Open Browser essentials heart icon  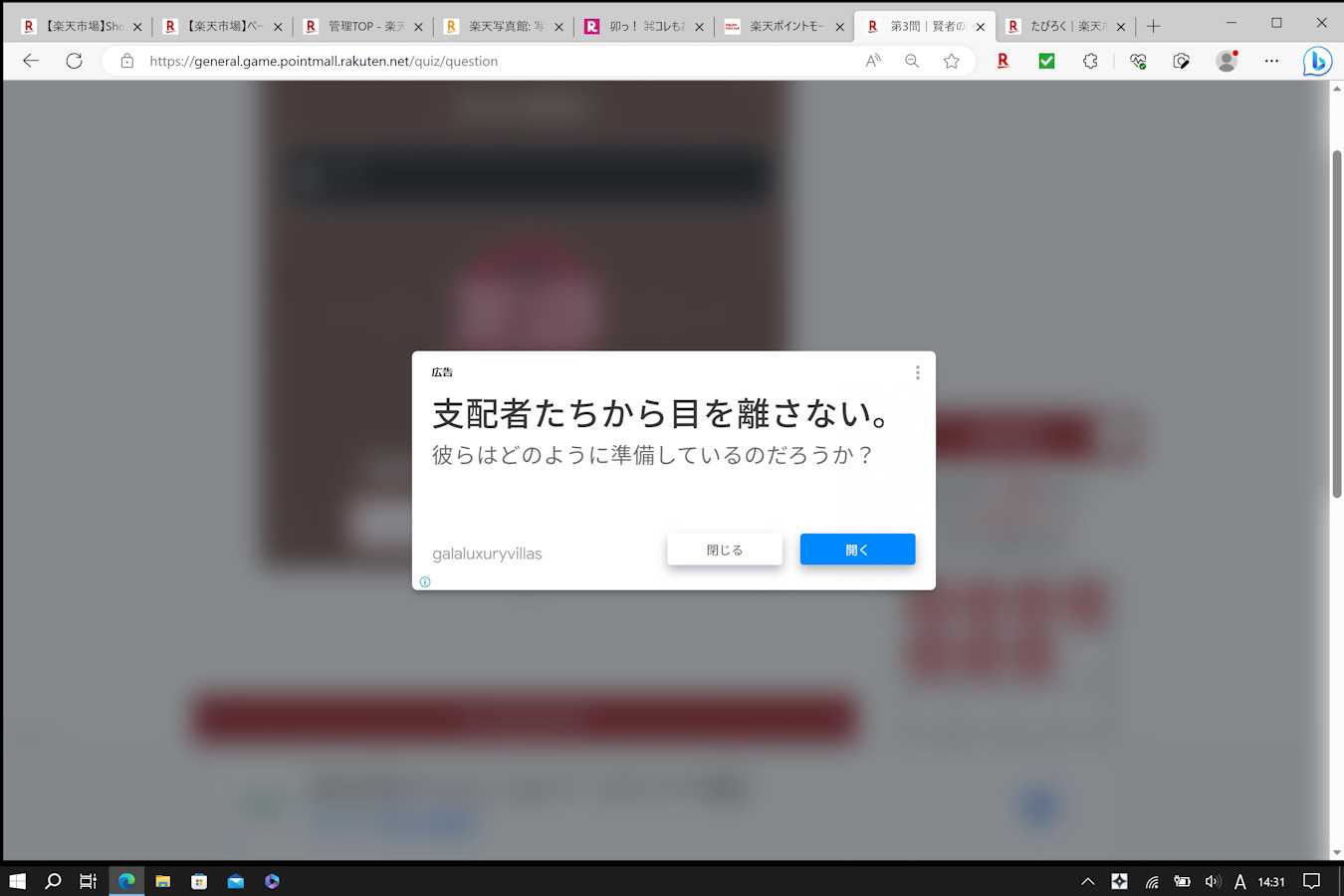[1138, 61]
